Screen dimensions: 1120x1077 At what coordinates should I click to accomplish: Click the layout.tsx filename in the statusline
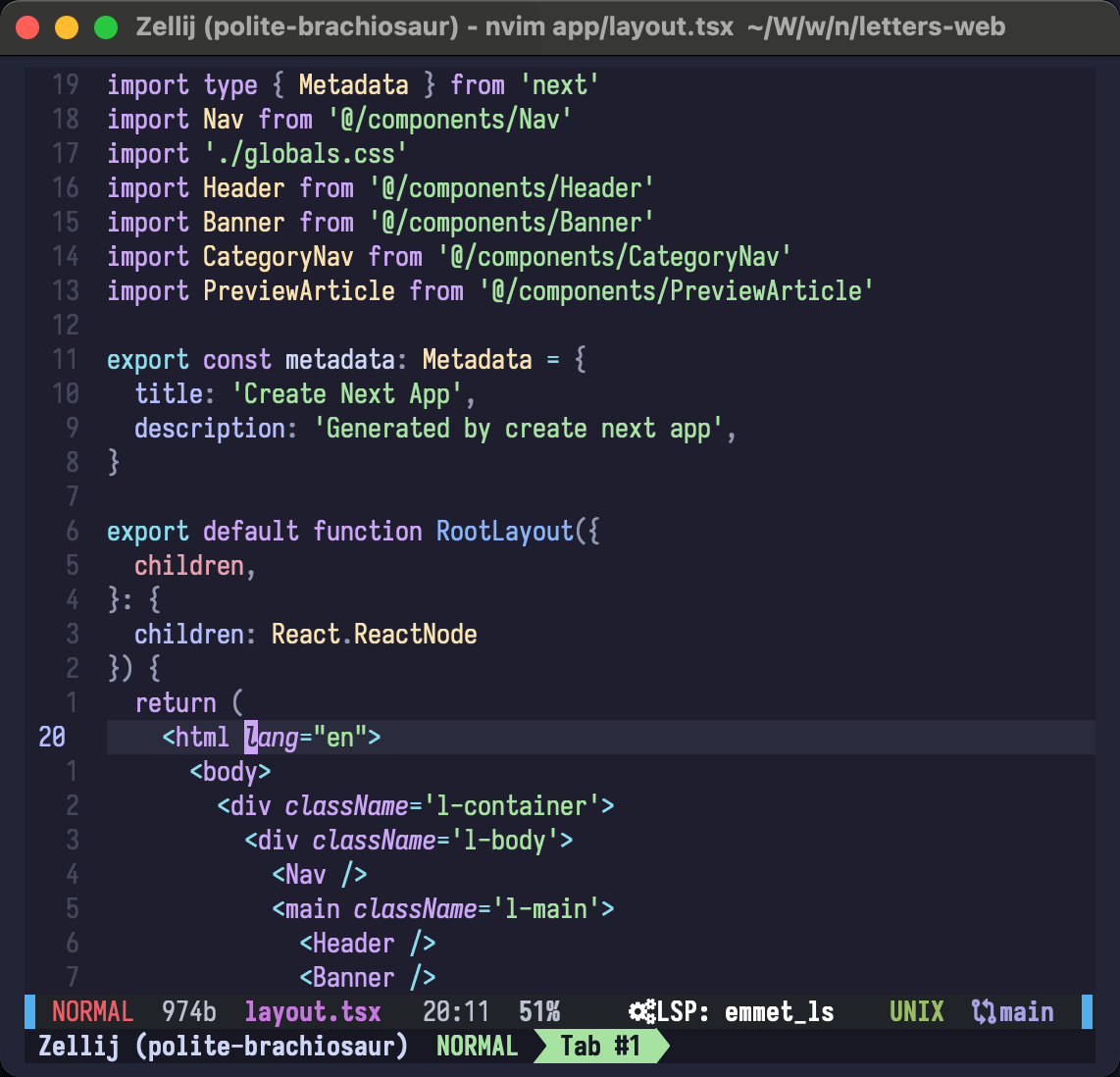click(313, 1012)
